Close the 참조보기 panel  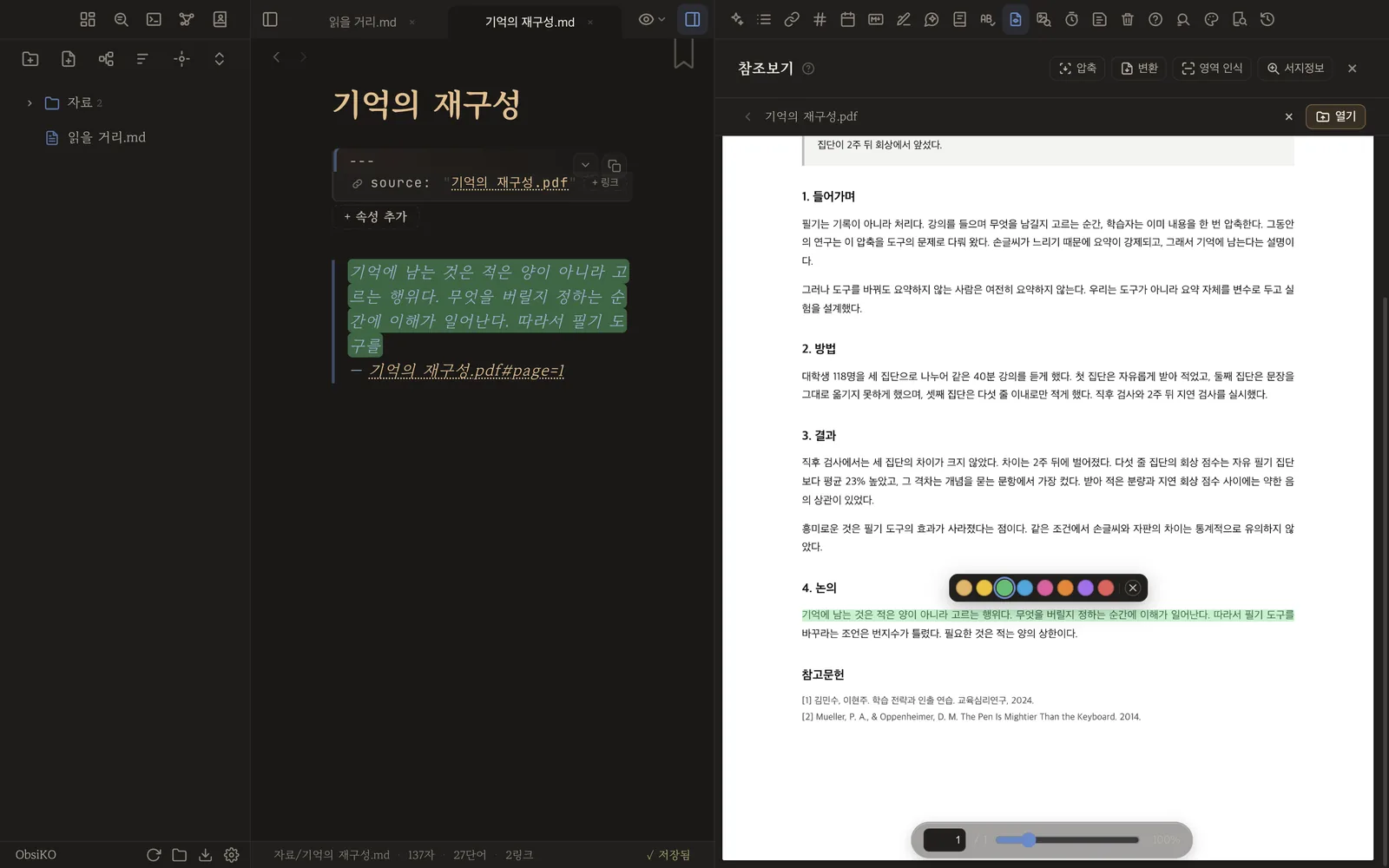pos(1352,69)
